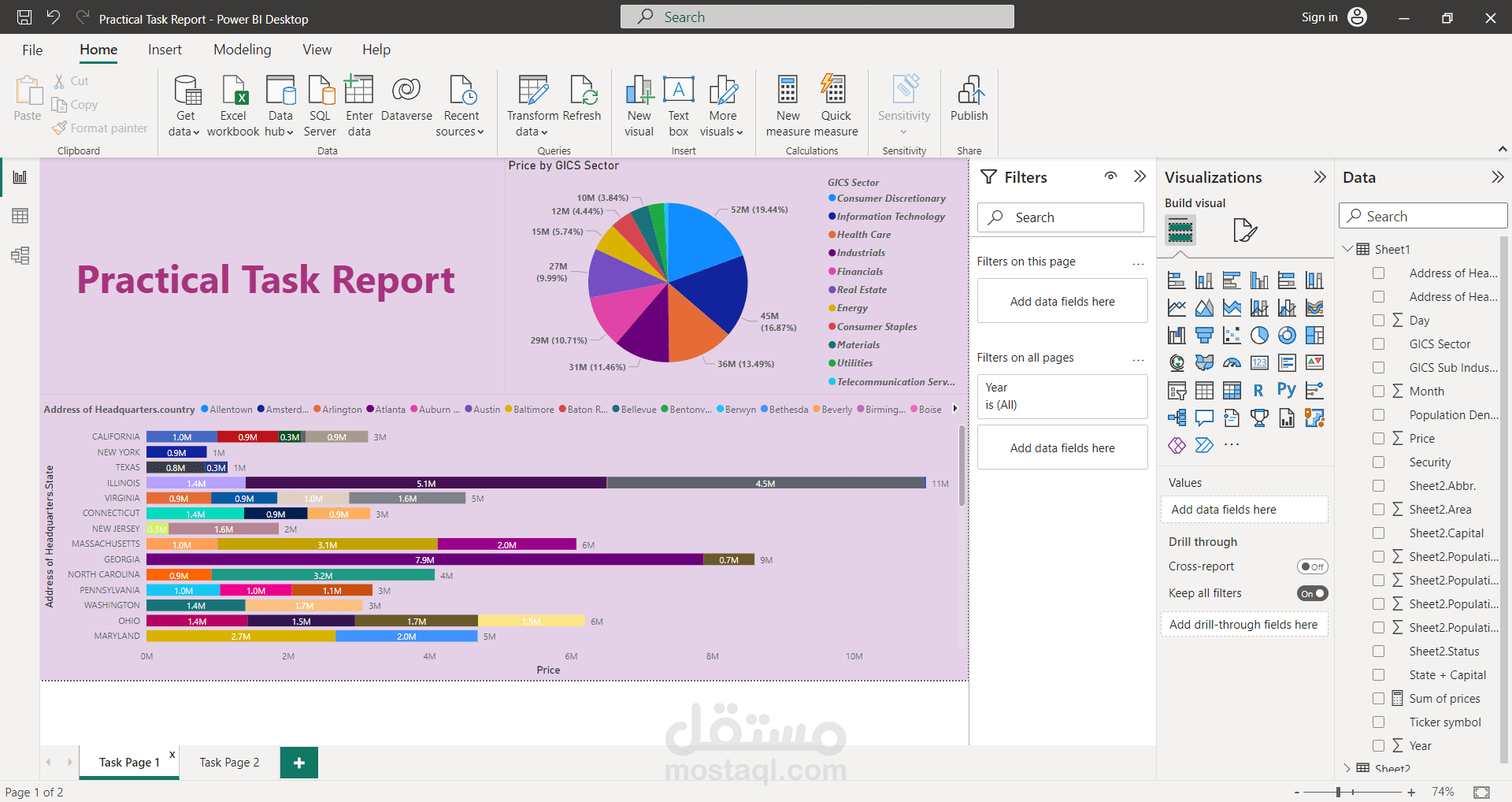Click the Sign in link
1512x802 pixels.
[x=1318, y=17]
